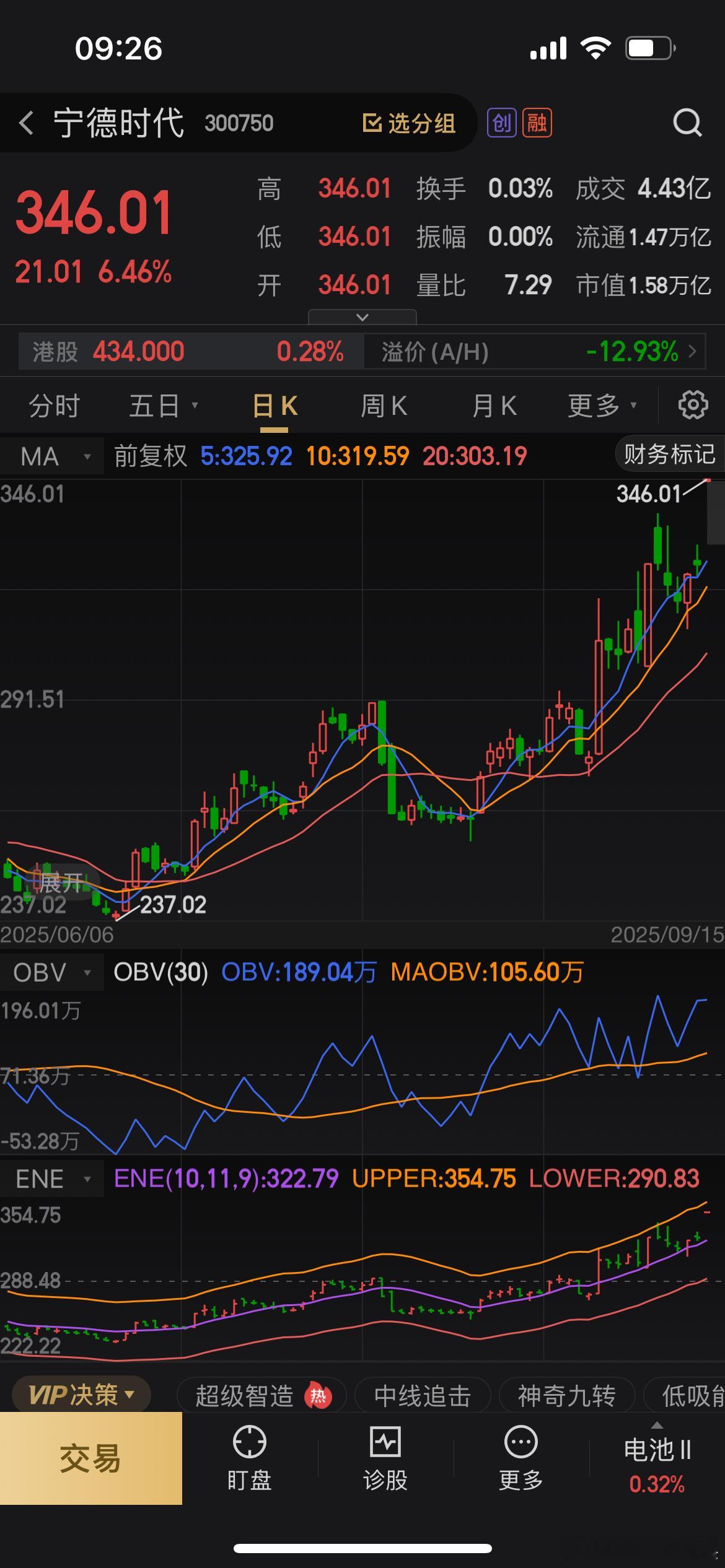Select the 日K tab
Screen dimensions: 725x1568
click(x=275, y=406)
